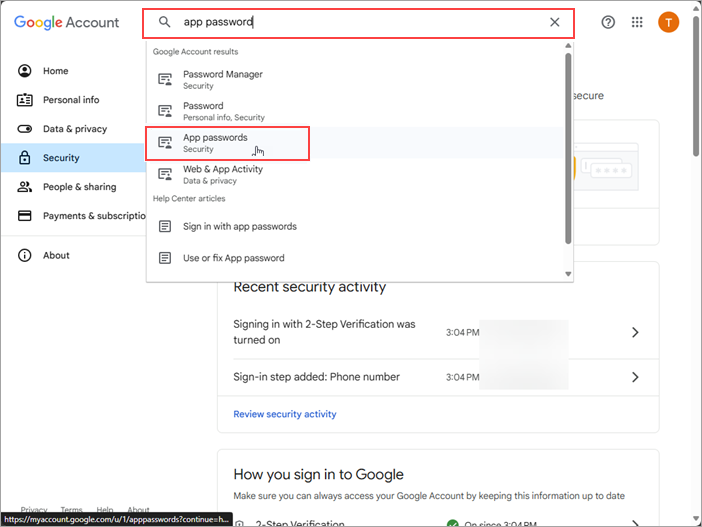
Task: Click the Data & privacy sidebar icon
Action: pyautogui.click(x=25, y=129)
